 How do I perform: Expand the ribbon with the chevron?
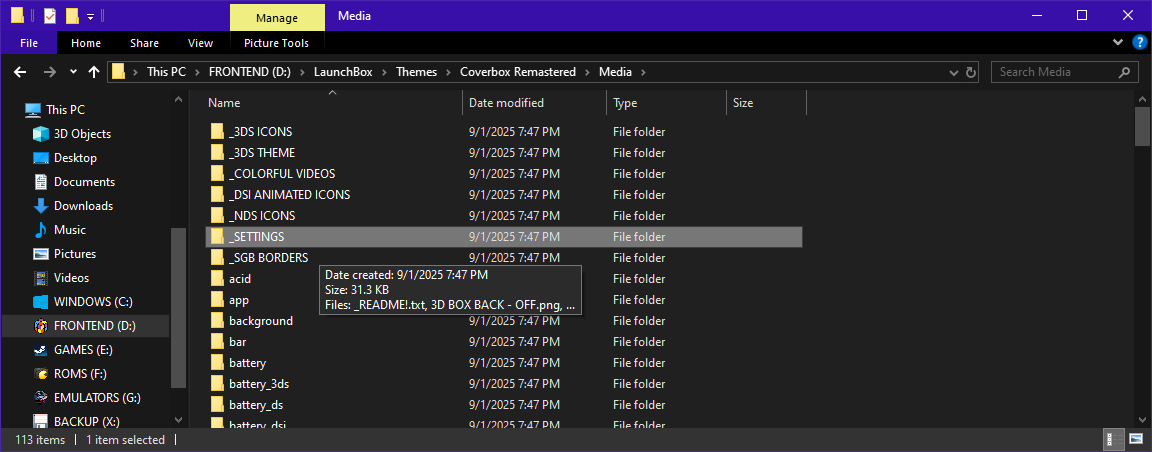click(1118, 43)
